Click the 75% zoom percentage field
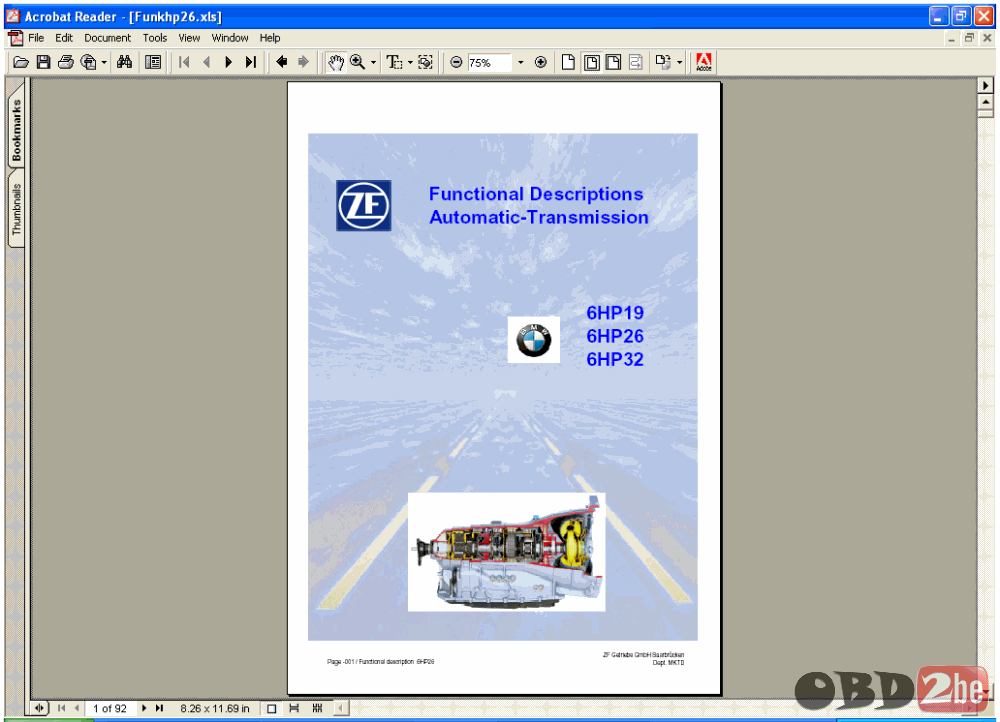The height and width of the screenshot is (722, 1000). click(x=490, y=63)
